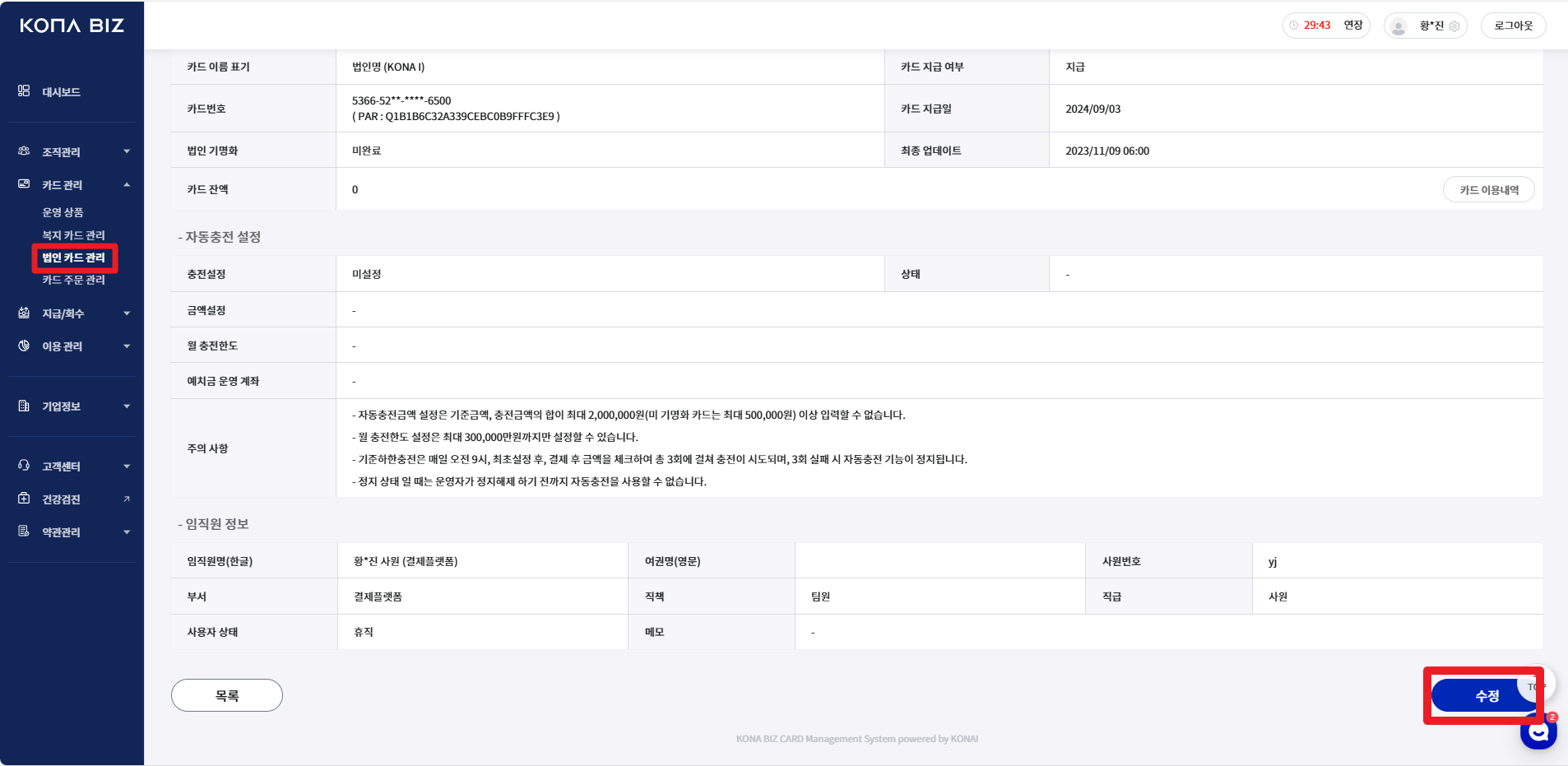The image size is (1568, 766).
Task: Extend session with 연장 button
Action: coord(1353,26)
